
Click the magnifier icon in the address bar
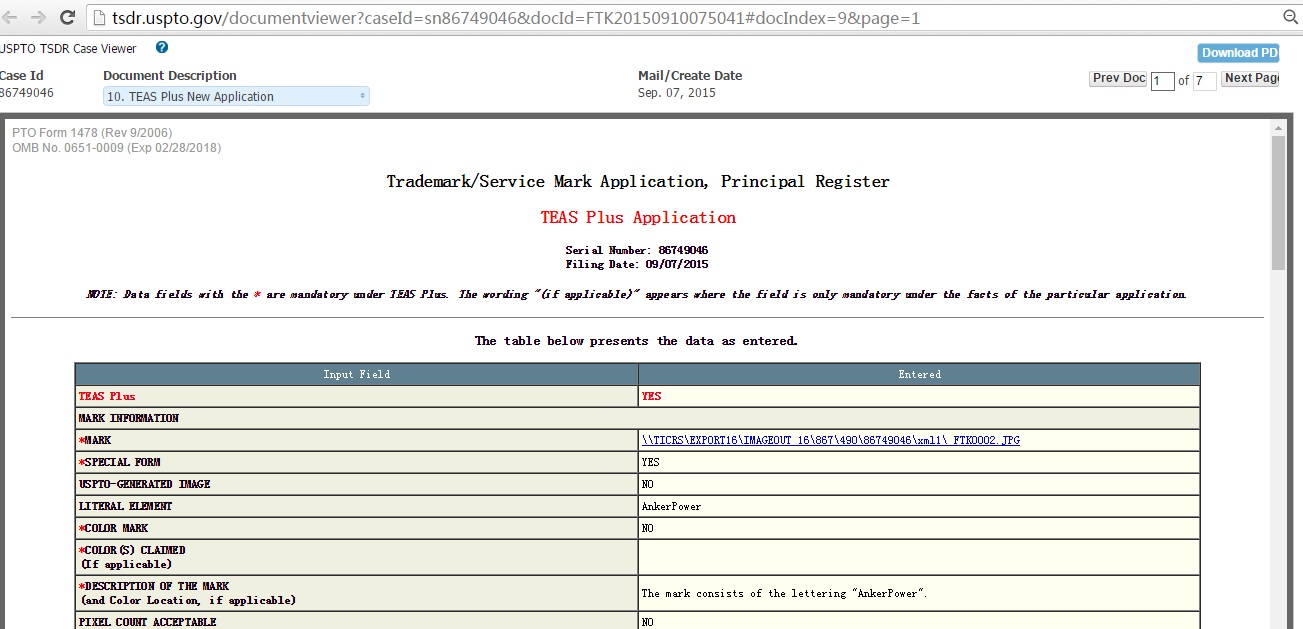(1290, 18)
